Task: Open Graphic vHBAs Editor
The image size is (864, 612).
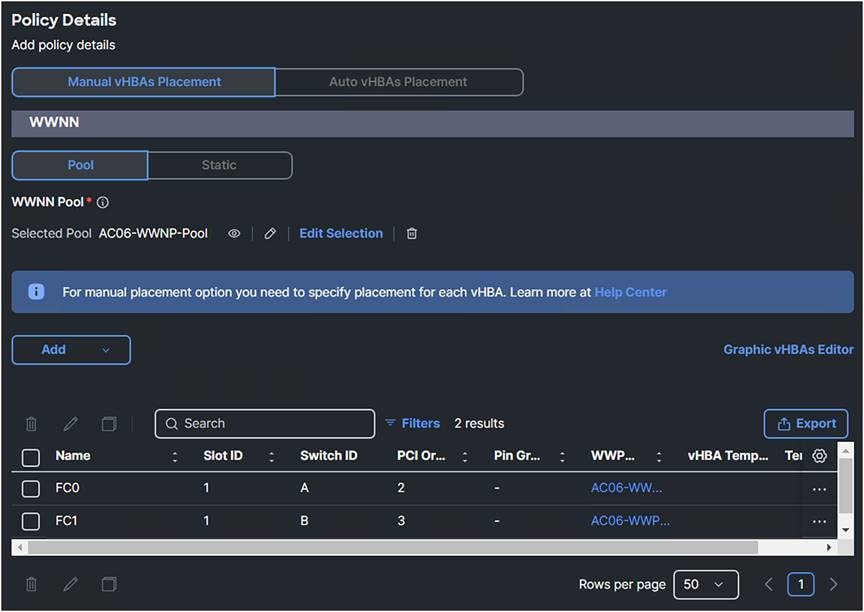Action: click(789, 350)
